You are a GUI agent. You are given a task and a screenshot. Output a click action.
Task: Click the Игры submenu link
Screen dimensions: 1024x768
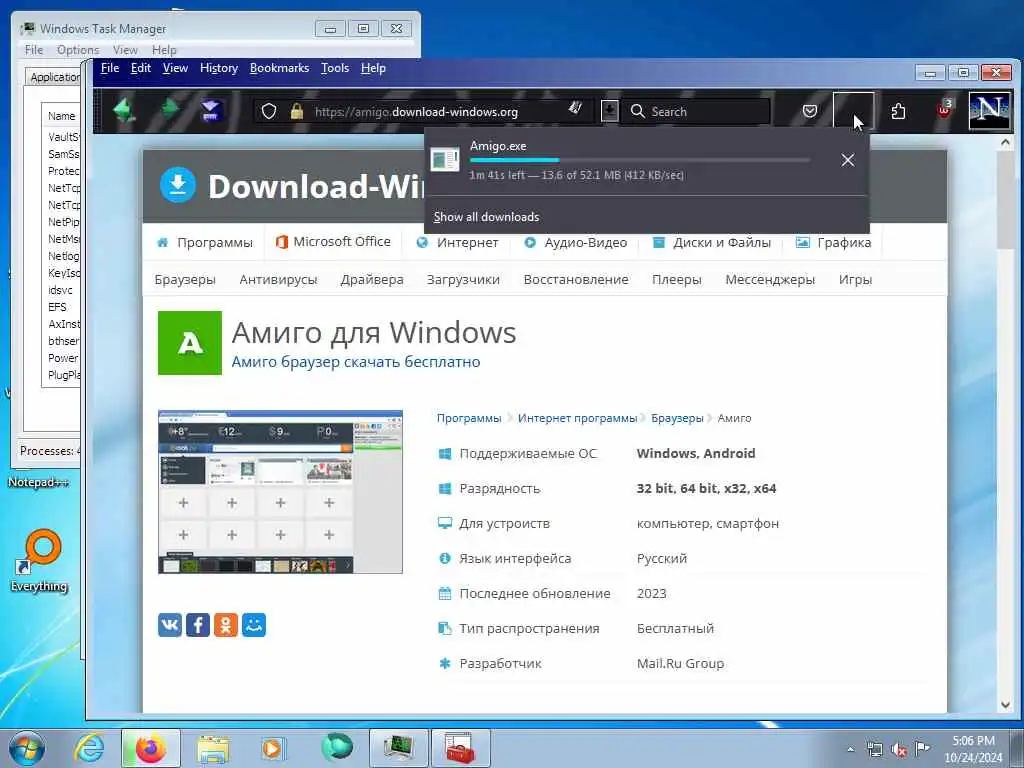[856, 280]
